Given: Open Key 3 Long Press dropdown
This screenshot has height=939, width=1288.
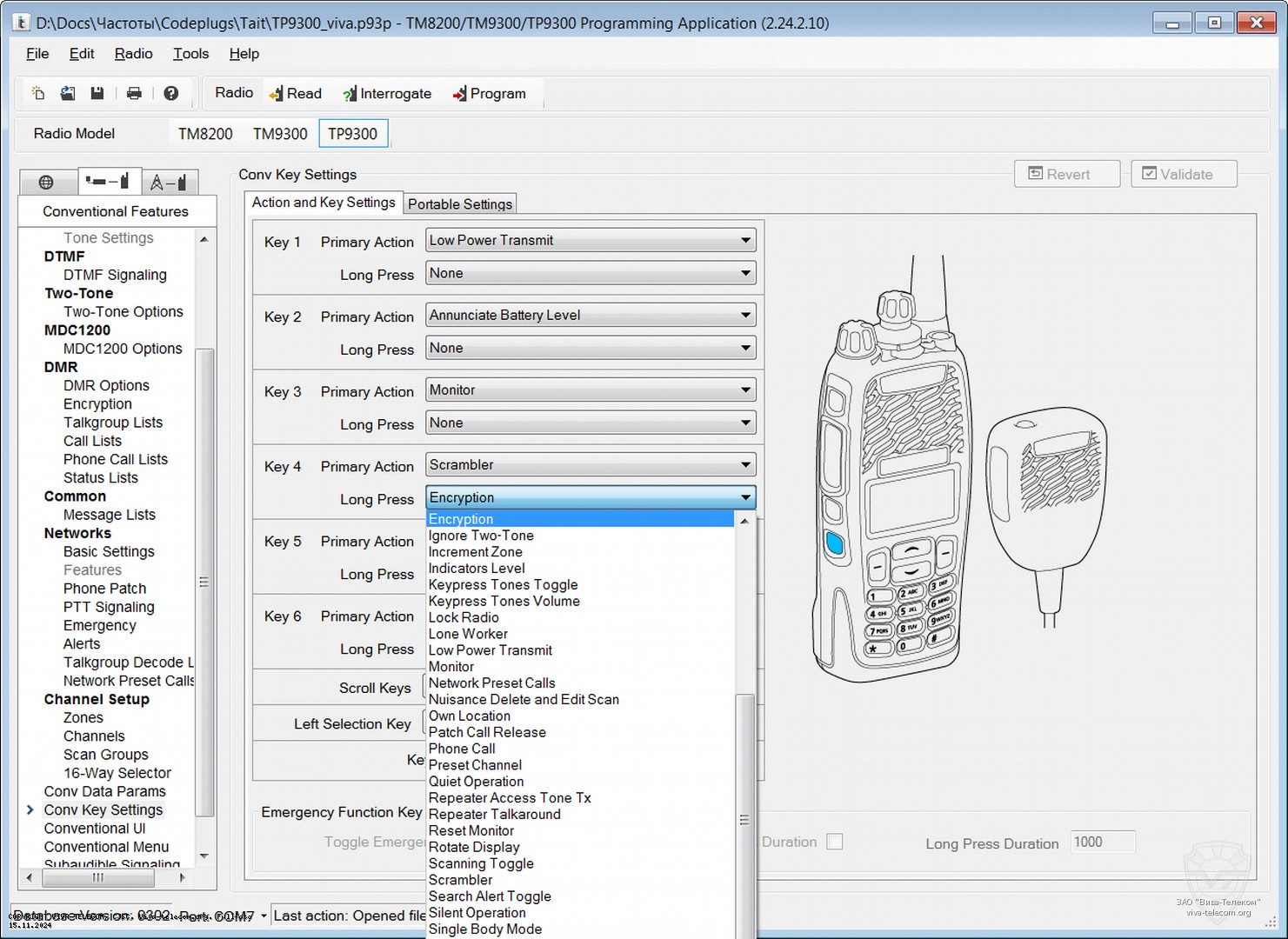Looking at the screenshot, I should pyautogui.click(x=591, y=423).
